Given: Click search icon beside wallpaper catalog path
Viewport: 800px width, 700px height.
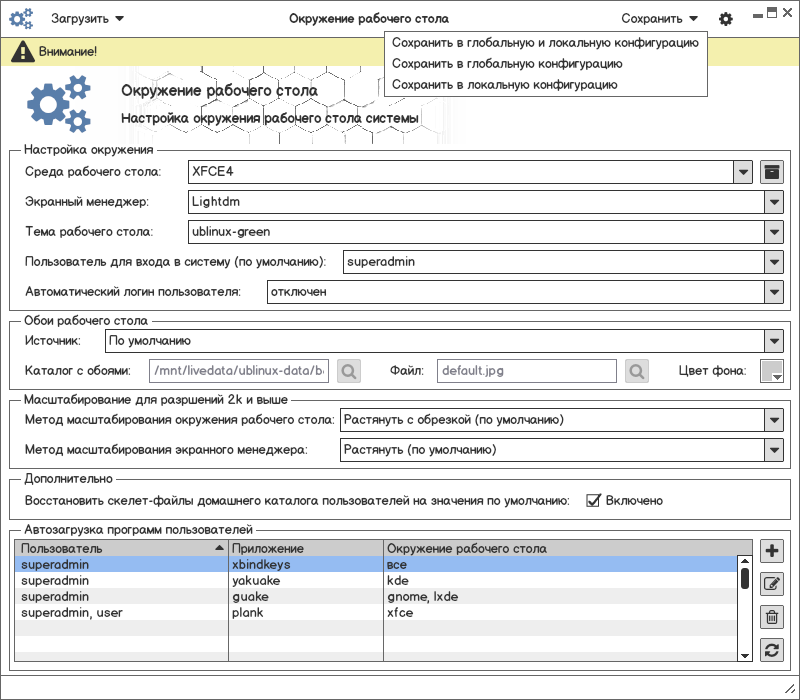Looking at the screenshot, I should tap(349, 371).
